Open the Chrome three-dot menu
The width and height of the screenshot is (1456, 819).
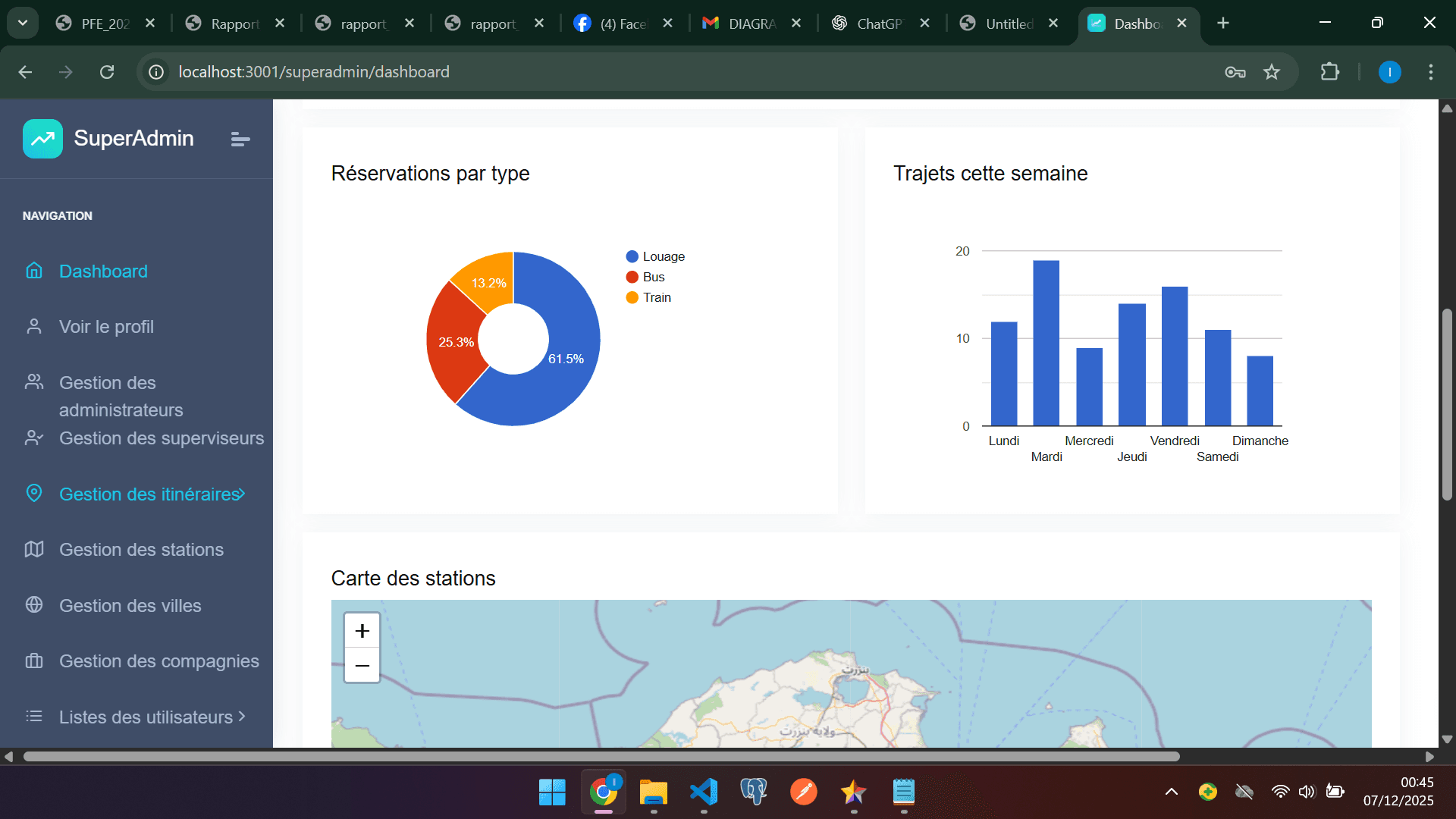coord(1431,72)
